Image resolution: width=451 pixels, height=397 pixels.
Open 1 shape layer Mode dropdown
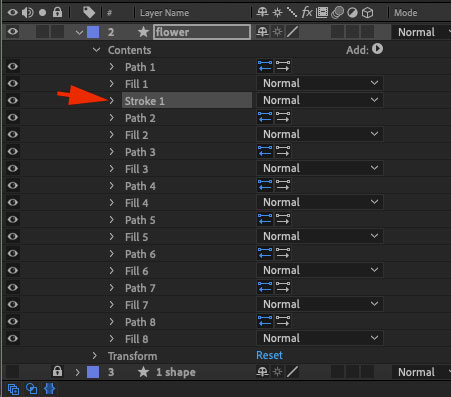[x=421, y=372]
